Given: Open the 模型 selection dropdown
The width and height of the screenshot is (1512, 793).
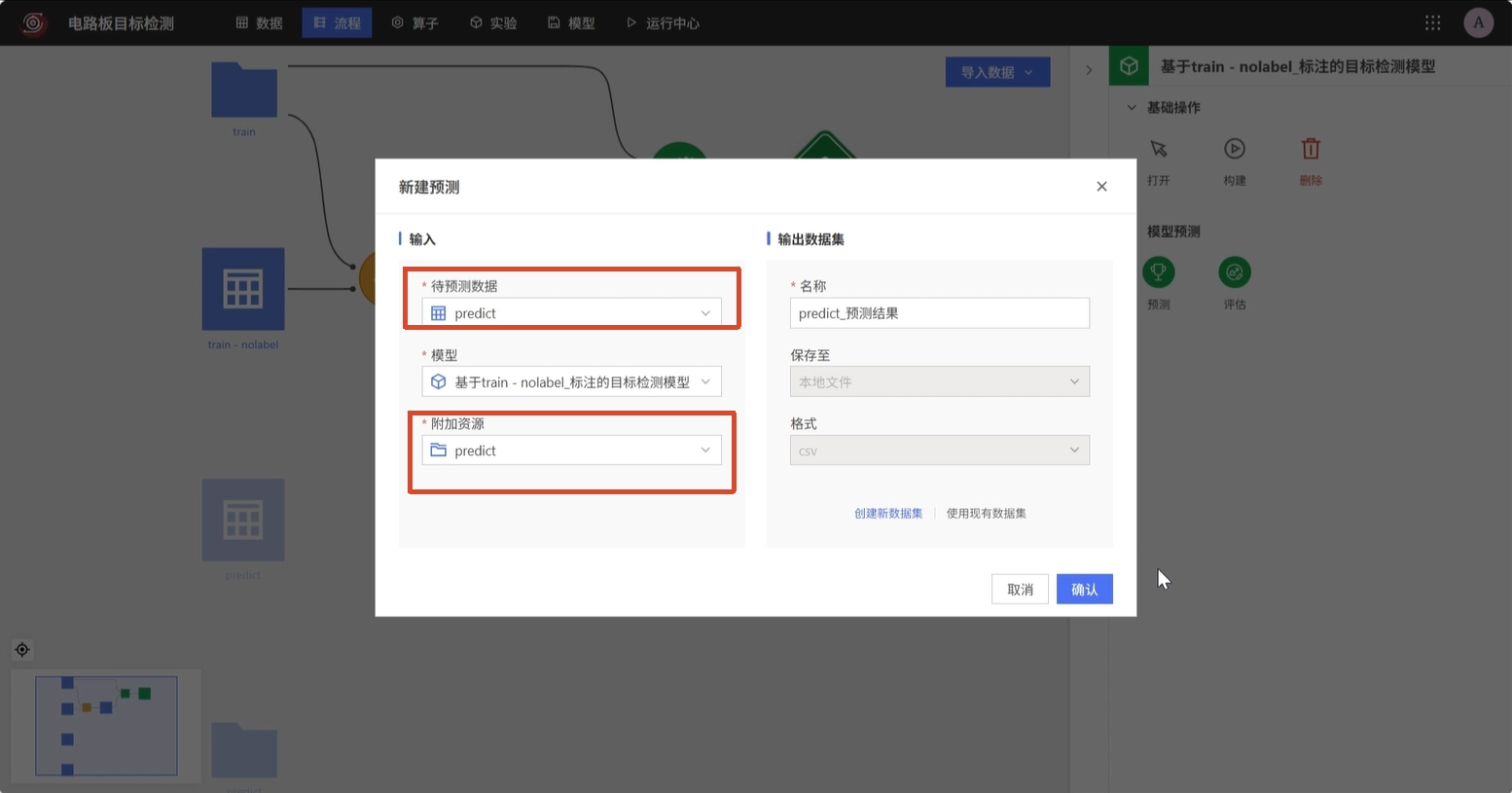Looking at the screenshot, I should click(x=571, y=381).
